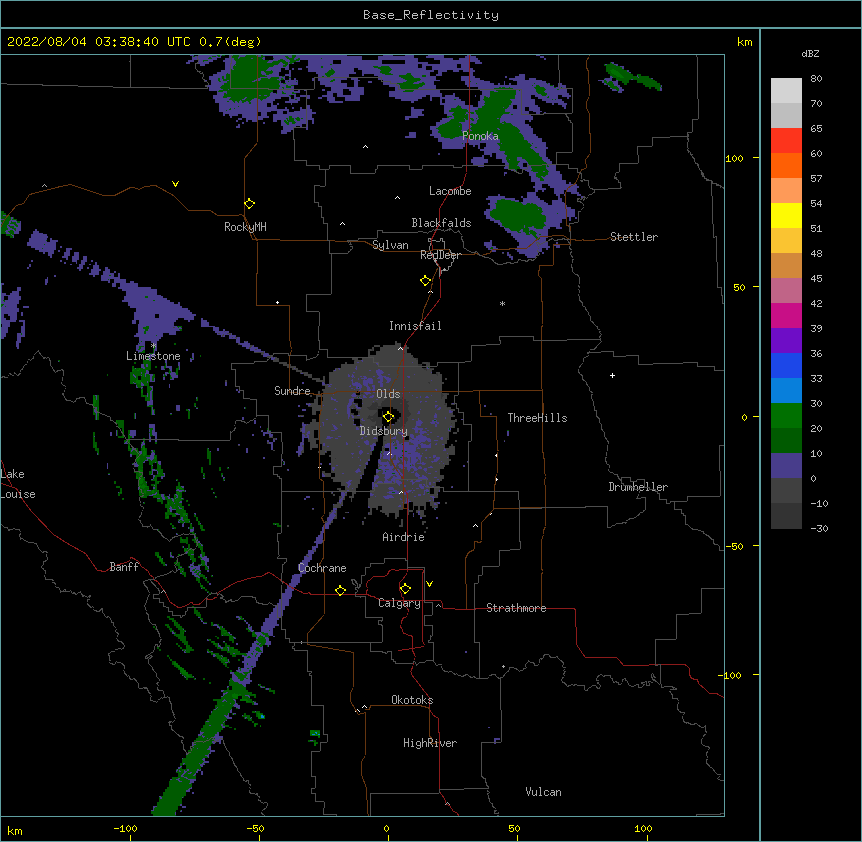
Task: Click the yellow diamond radar site marker at Olds
Action: coord(388,416)
